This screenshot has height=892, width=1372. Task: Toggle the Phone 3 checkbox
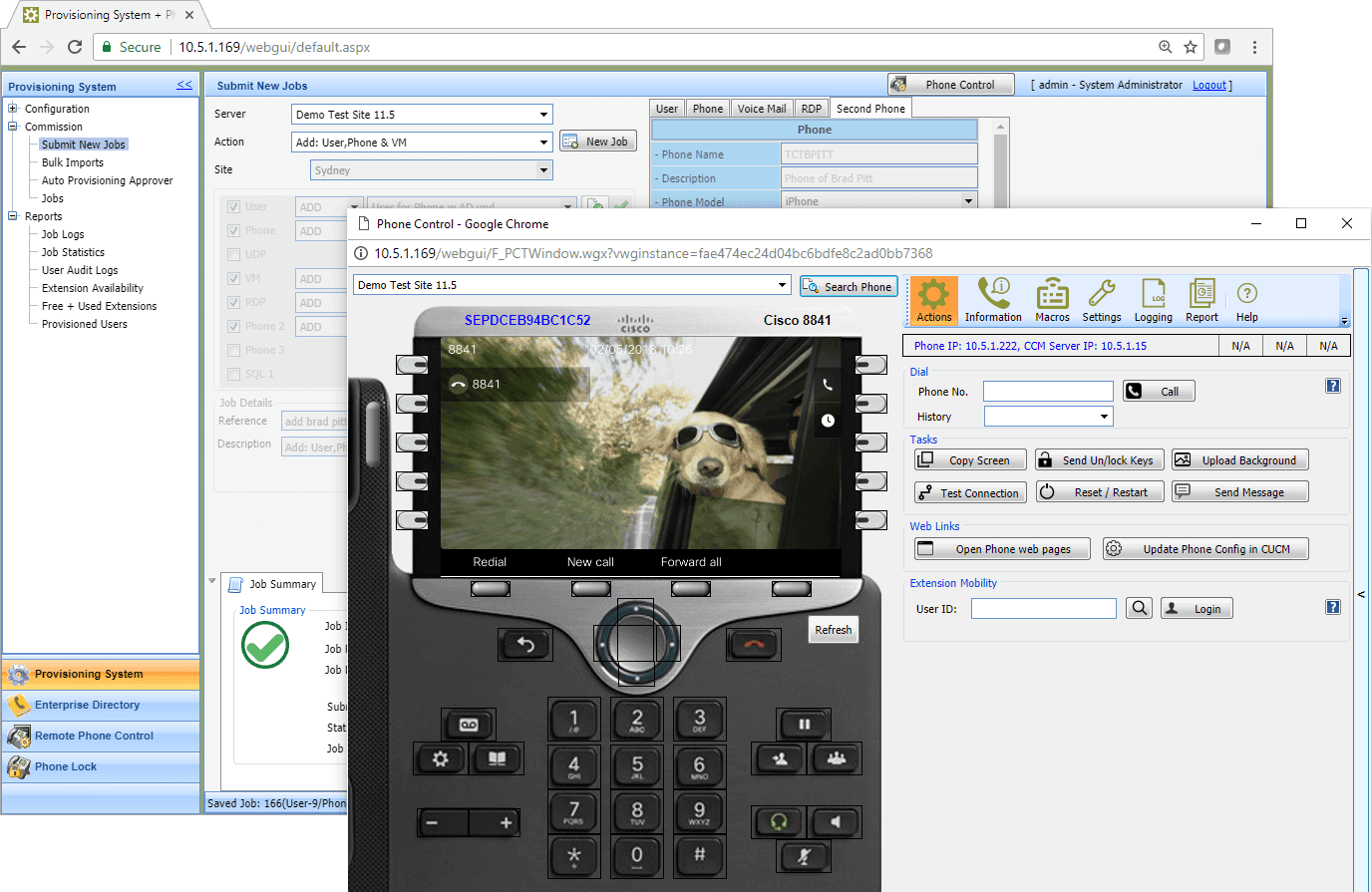tap(233, 351)
